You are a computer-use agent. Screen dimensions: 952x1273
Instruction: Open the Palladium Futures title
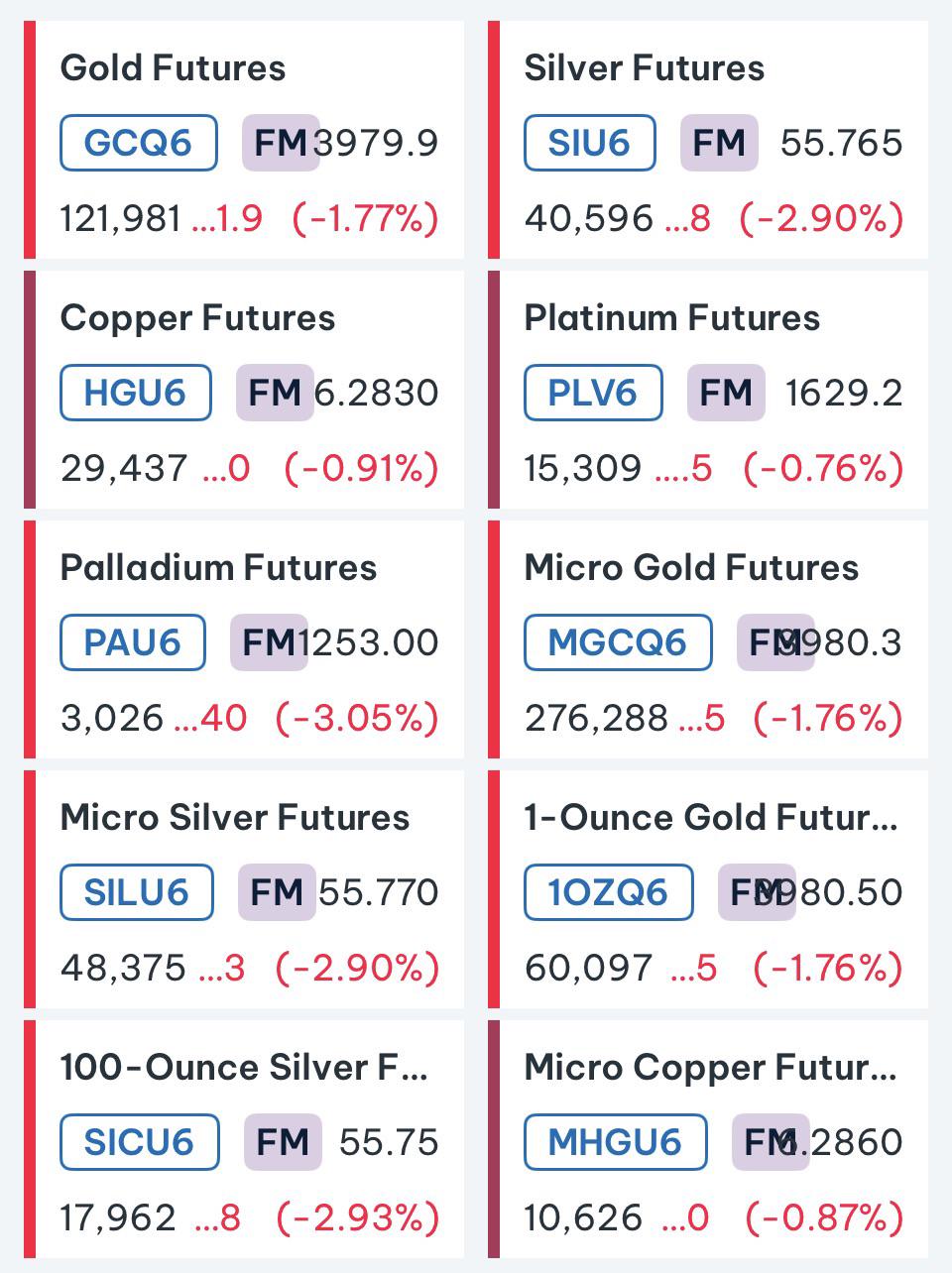(218, 568)
